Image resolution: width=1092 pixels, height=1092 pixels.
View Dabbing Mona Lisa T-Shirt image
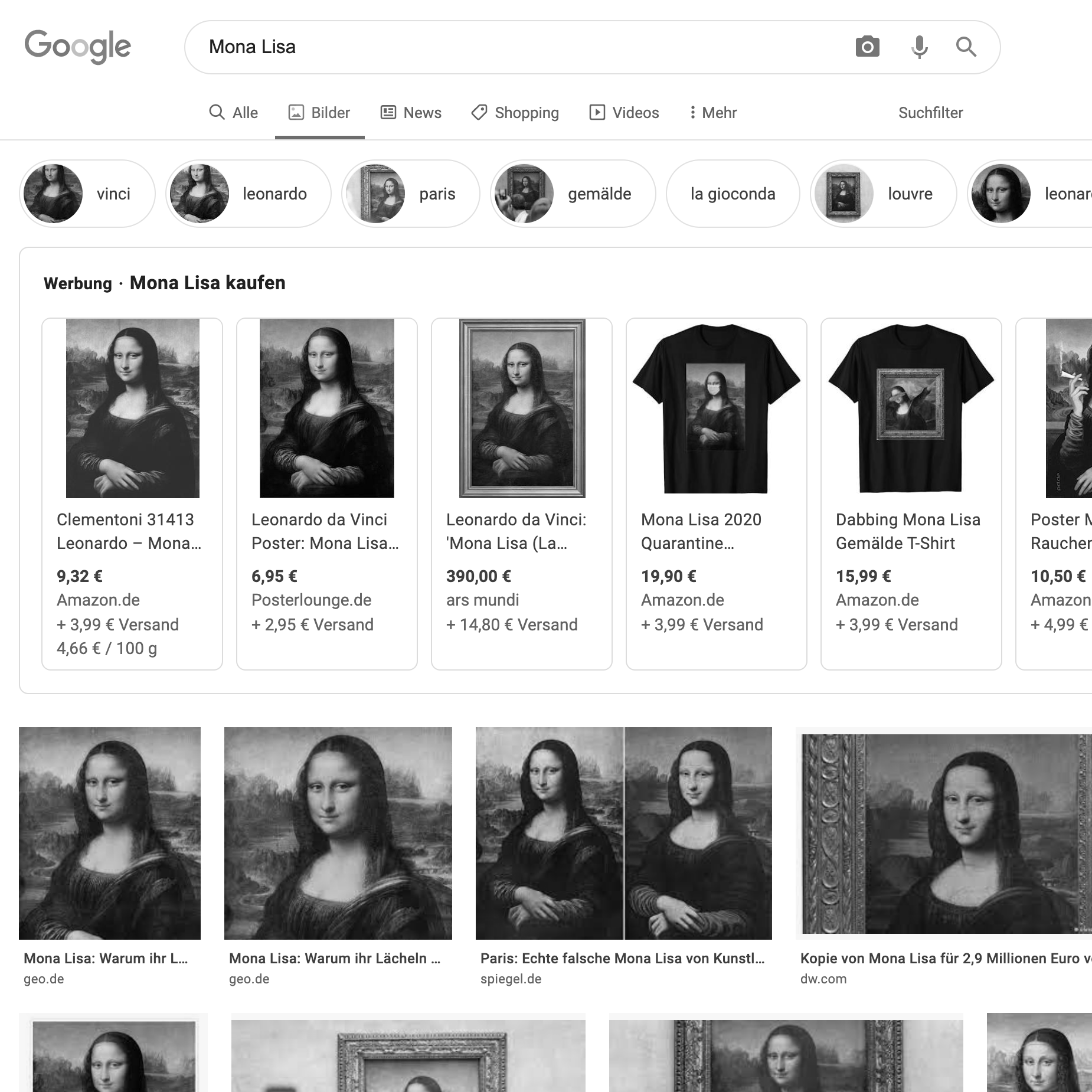[x=911, y=408]
